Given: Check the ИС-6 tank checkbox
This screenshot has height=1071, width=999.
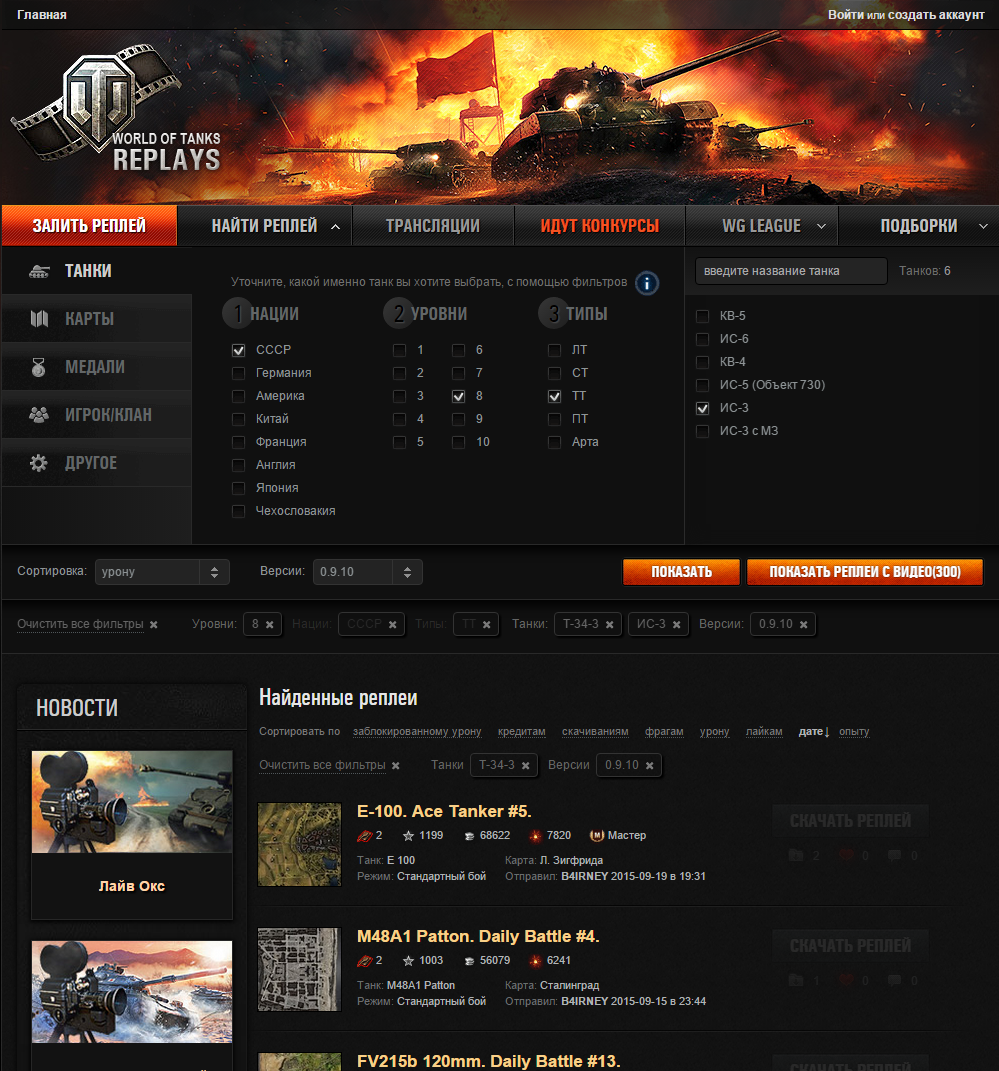Looking at the screenshot, I should click(x=702, y=339).
